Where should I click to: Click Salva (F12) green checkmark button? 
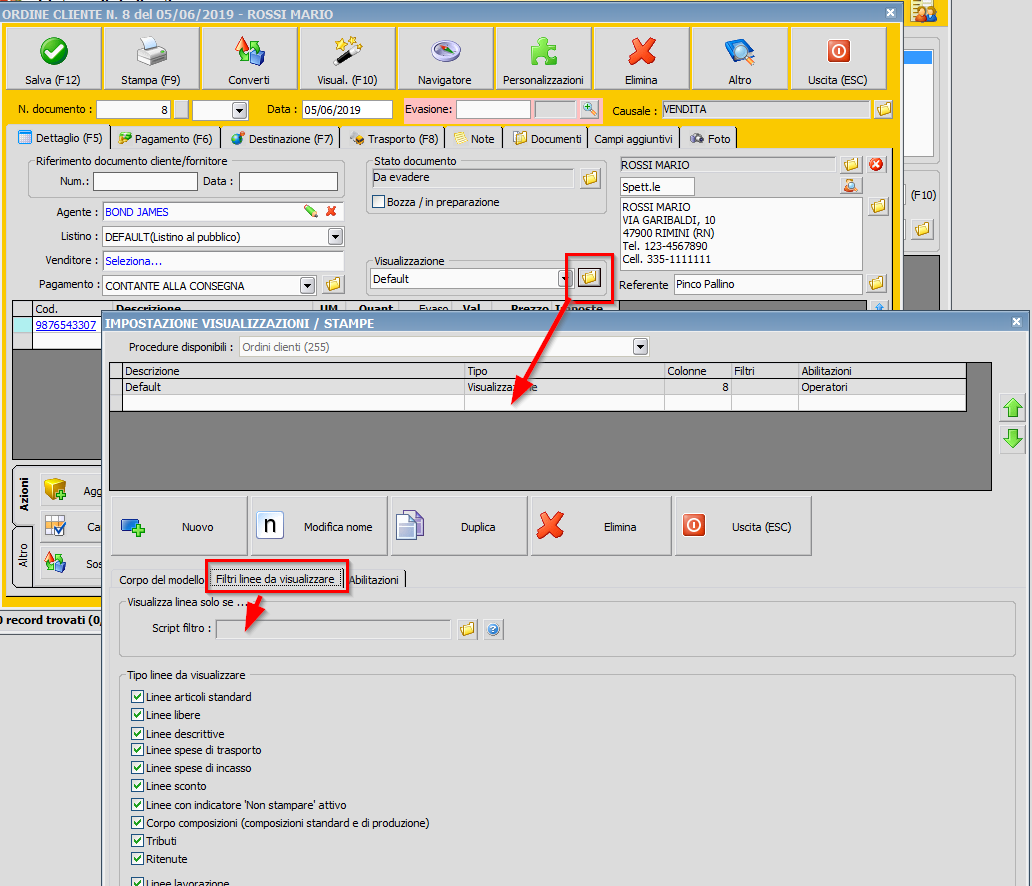[53, 59]
